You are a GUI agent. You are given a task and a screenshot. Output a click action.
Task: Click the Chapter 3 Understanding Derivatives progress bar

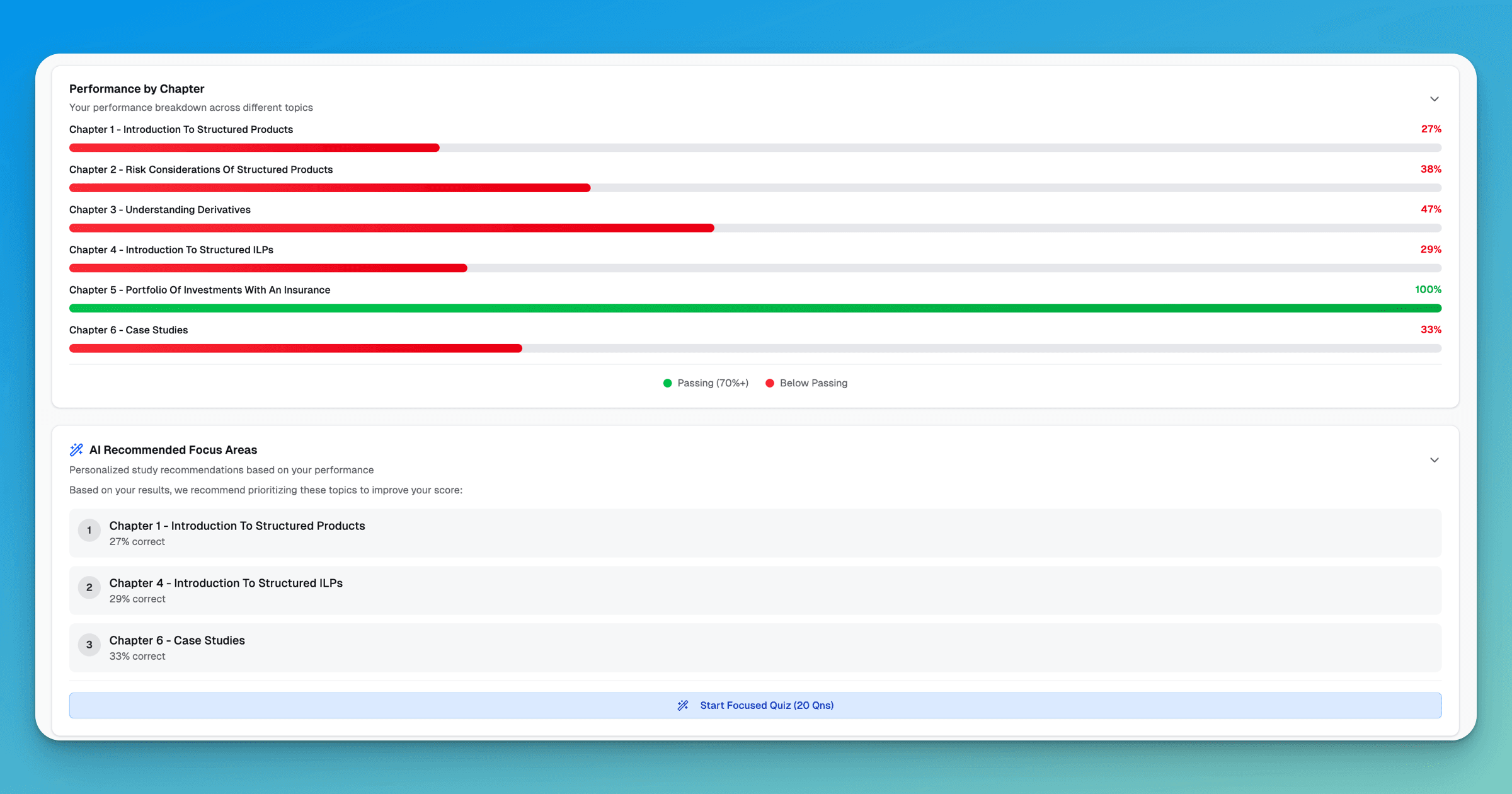[391, 228]
